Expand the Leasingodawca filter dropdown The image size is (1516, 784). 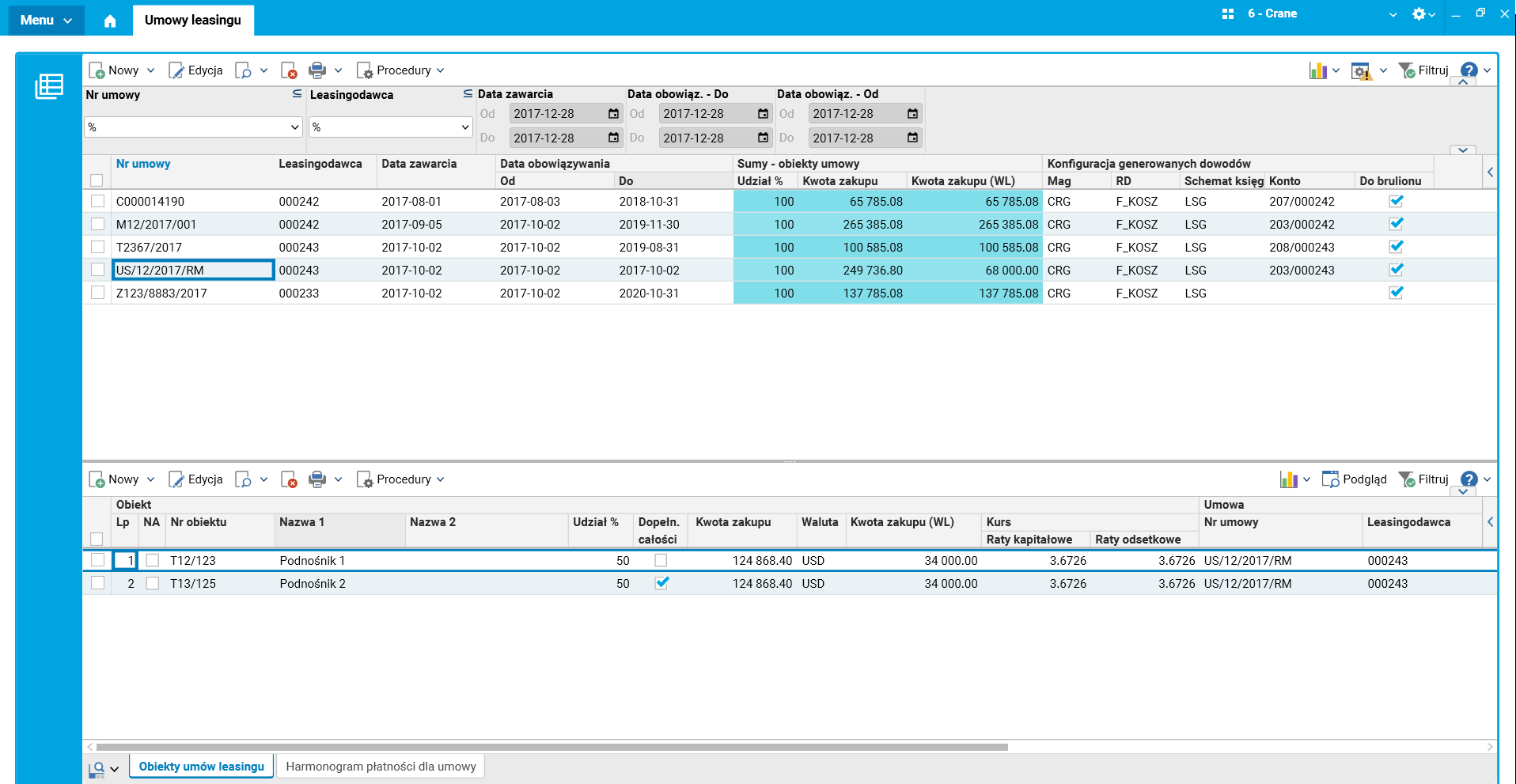pyautogui.click(x=465, y=127)
